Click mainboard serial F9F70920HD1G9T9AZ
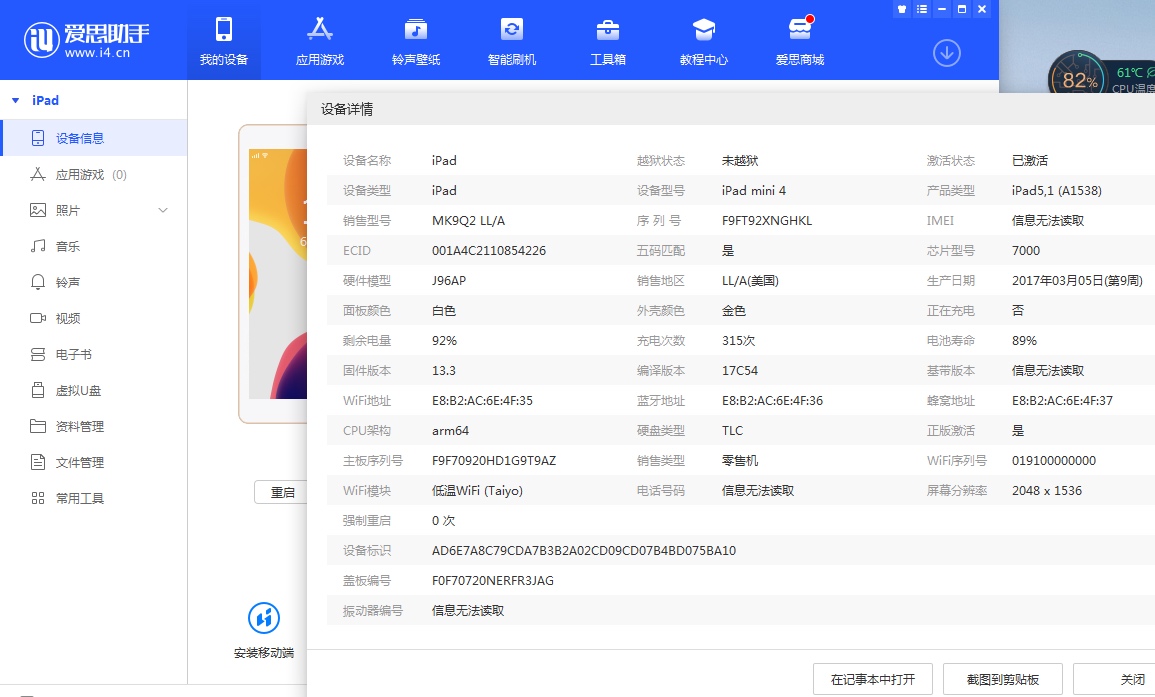Viewport: 1155px width, 697px height. [x=494, y=460]
